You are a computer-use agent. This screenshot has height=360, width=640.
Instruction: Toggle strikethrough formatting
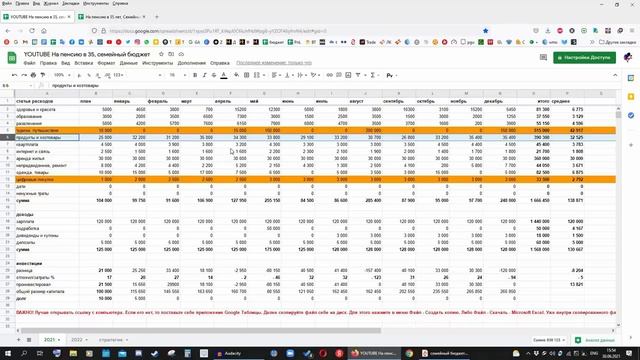[x=214, y=75]
